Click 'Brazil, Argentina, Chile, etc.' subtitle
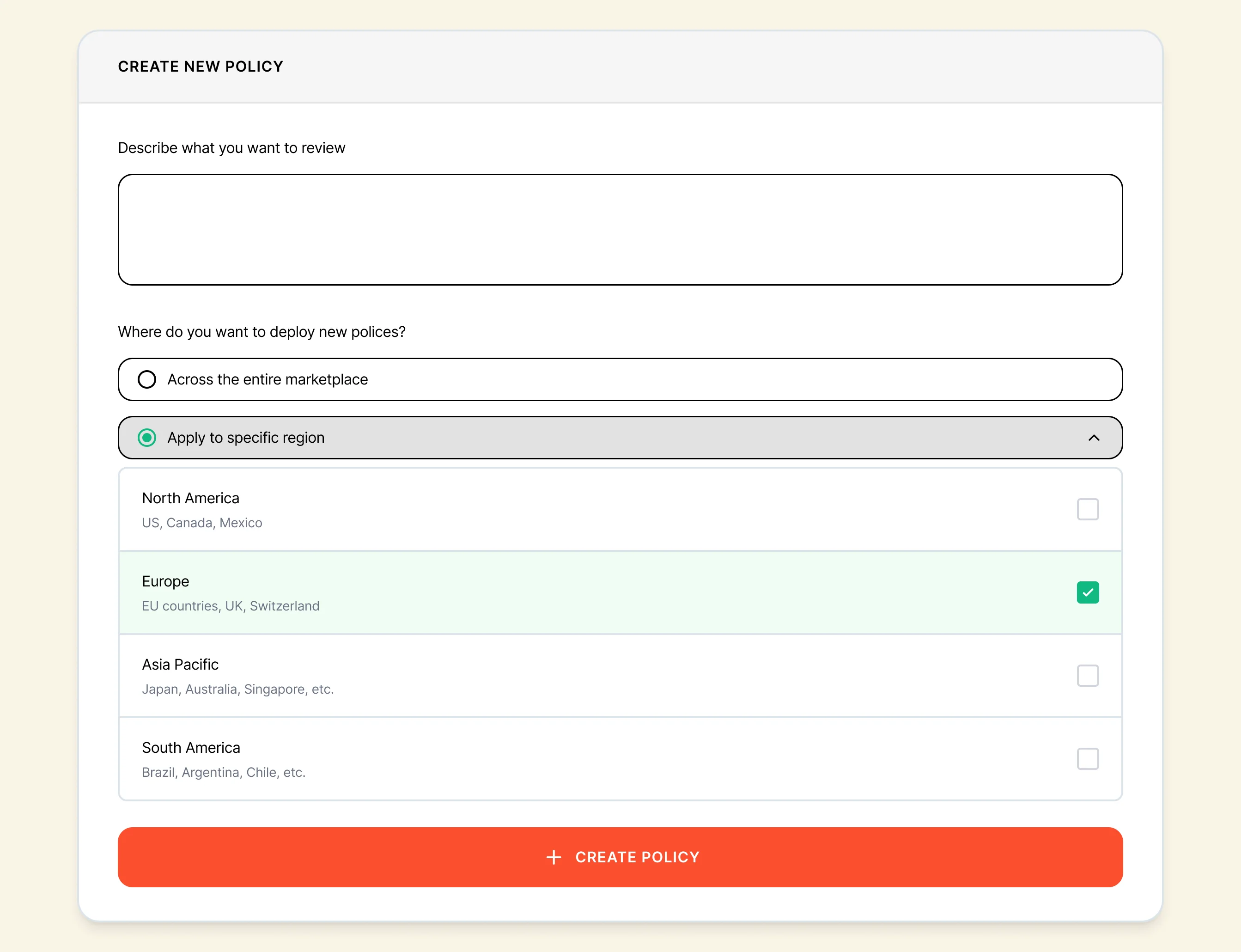This screenshot has width=1241, height=952. (223, 773)
